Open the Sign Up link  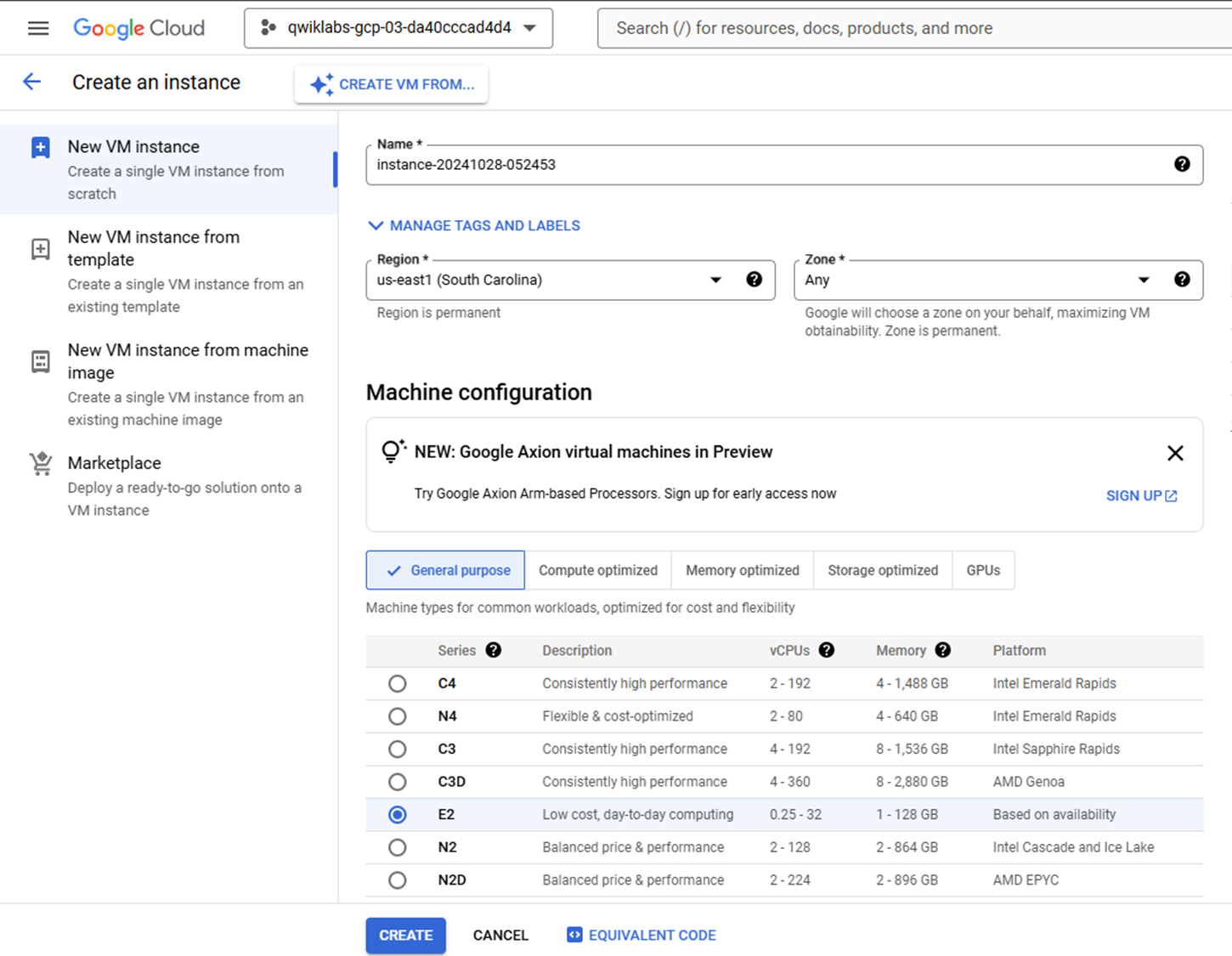[x=1141, y=495]
